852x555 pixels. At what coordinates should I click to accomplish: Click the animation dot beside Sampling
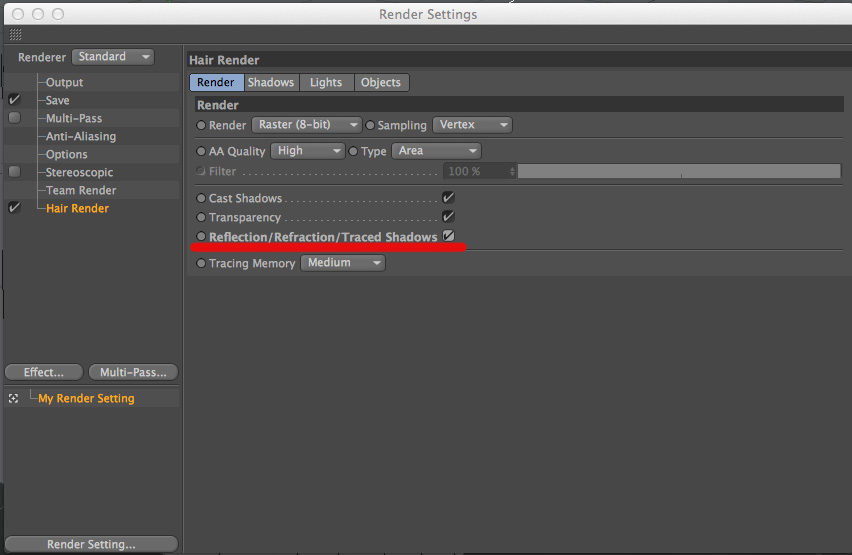click(x=370, y=125)
